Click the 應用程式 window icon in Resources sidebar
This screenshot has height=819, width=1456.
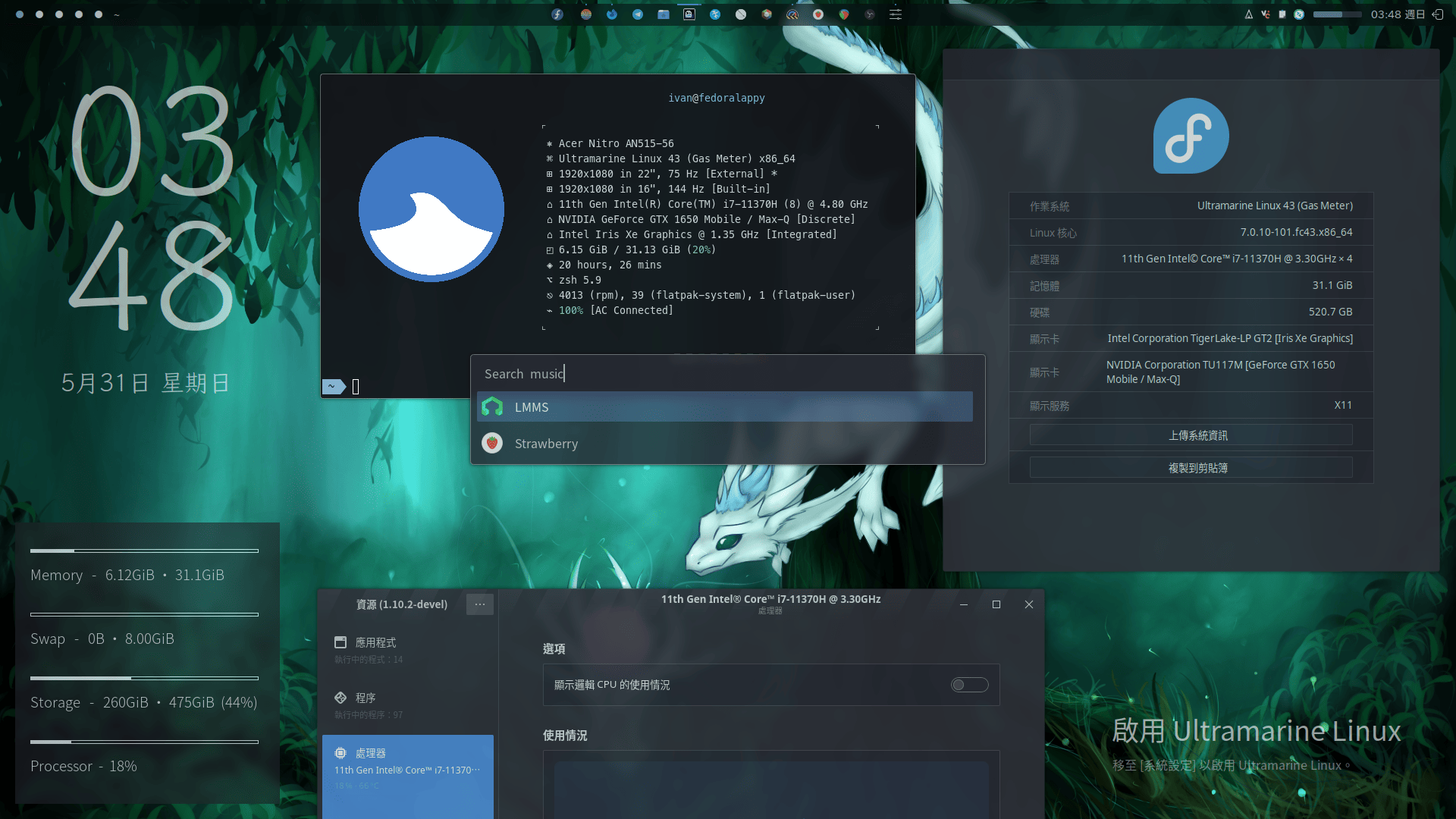tap(340, 642)
